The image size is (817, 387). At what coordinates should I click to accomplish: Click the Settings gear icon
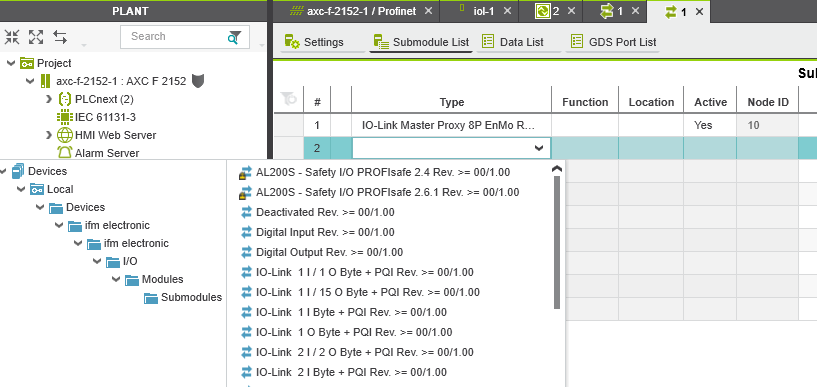(x=292, y=42)
